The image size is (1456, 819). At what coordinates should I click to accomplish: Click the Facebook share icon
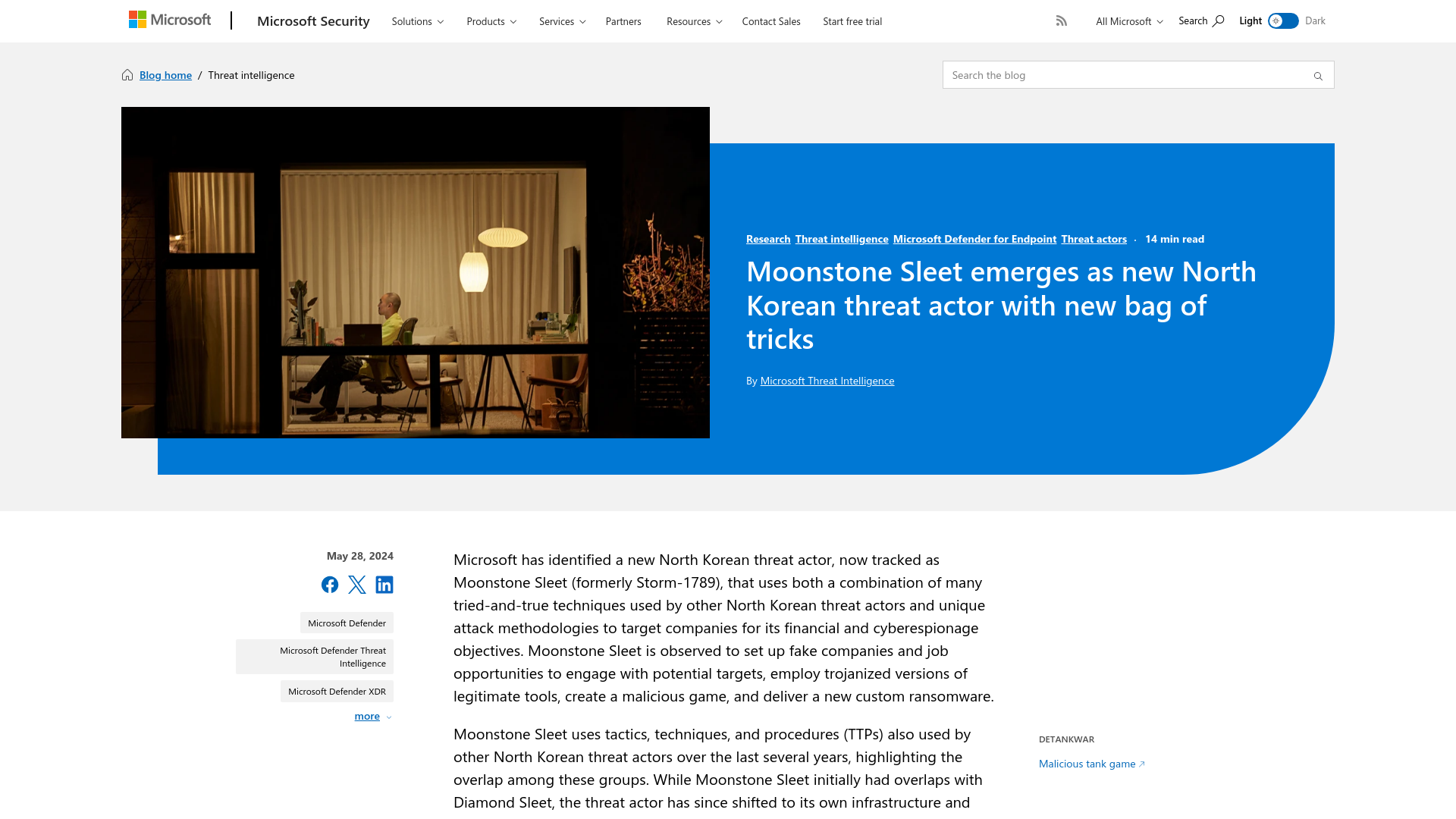click(x=329, y=584)
